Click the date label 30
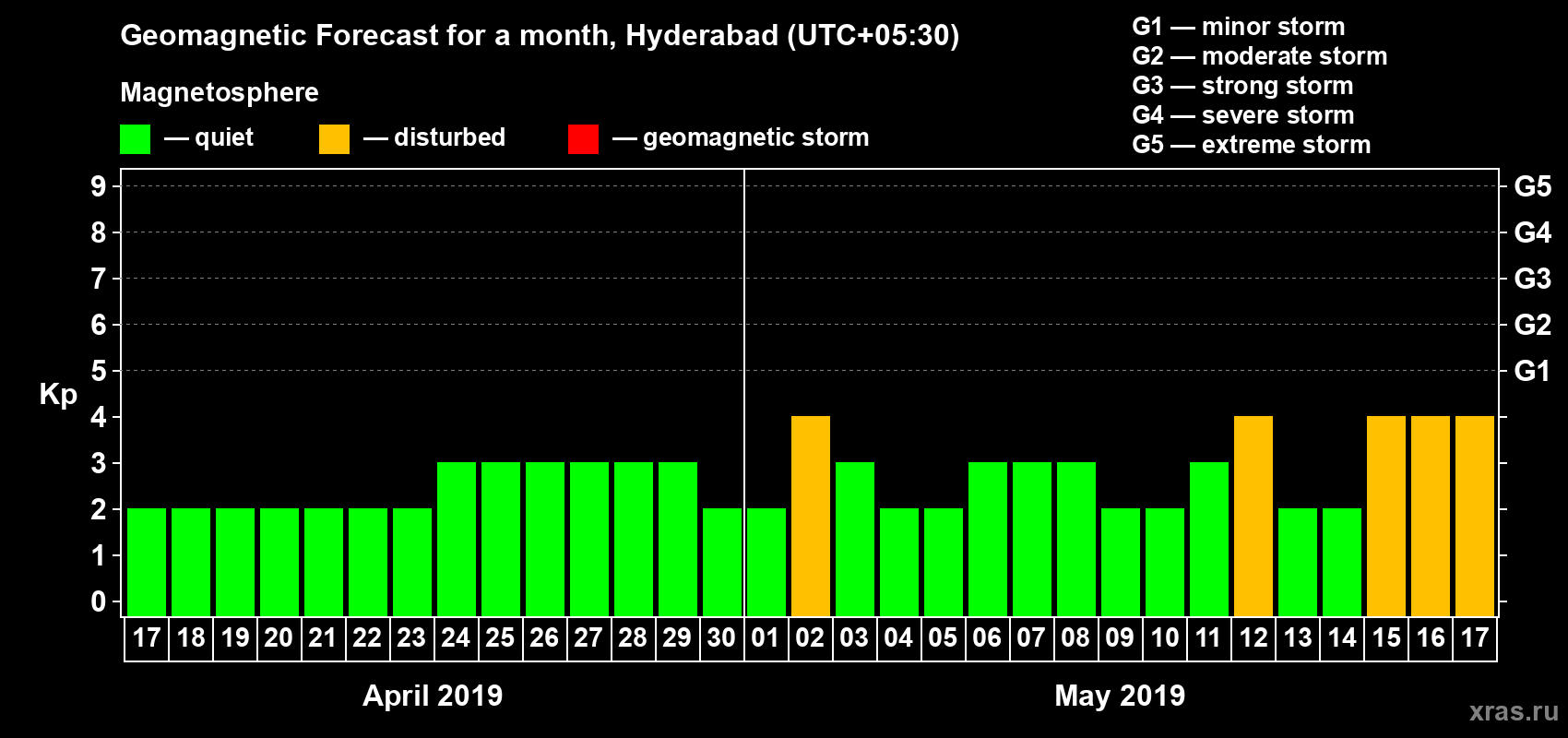The image size is (1568, 738). (x=721, y=638)
